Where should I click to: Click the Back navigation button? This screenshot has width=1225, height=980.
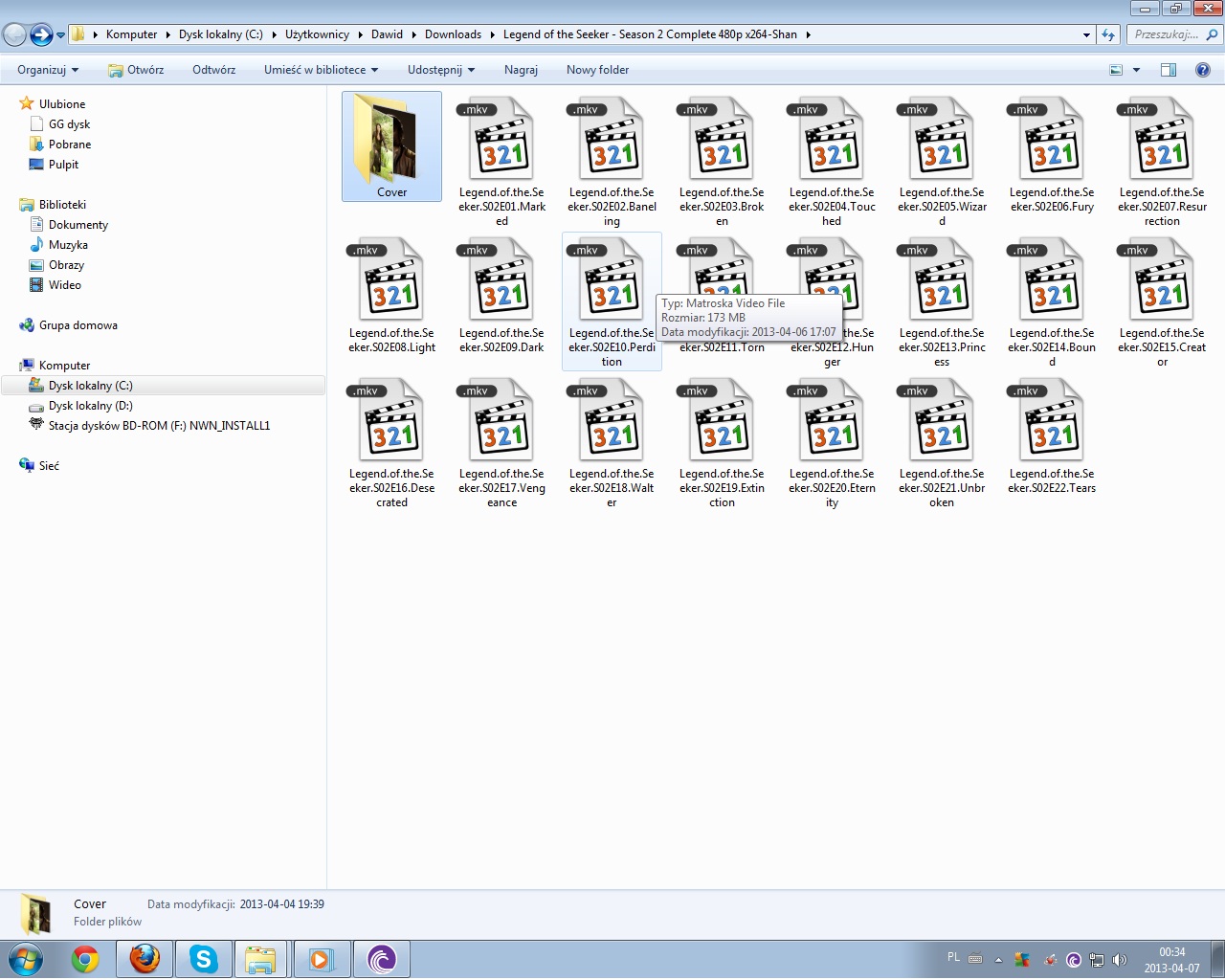(x=14, y=34)
